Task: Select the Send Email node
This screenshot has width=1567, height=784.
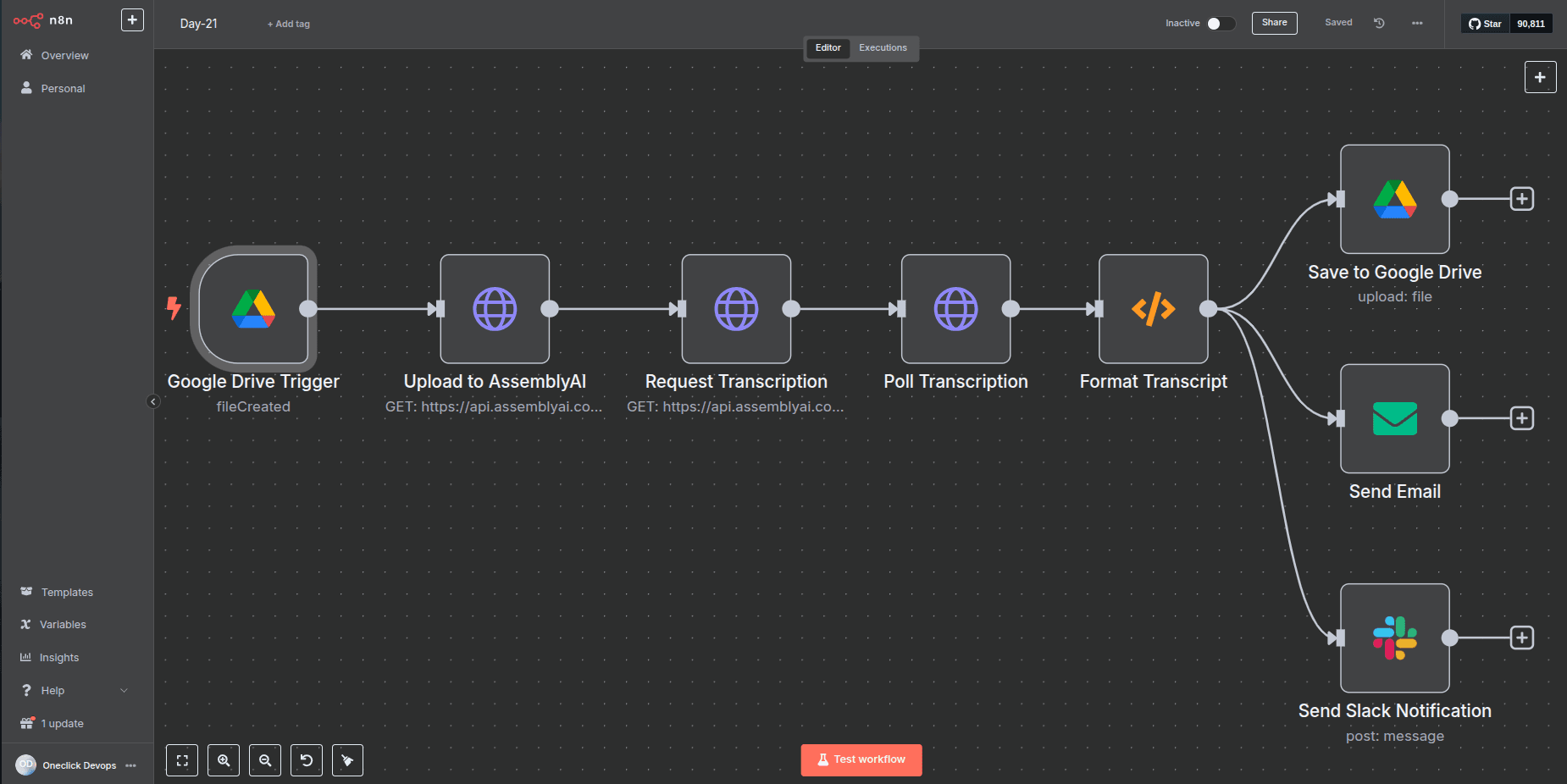Action: pyautogui.click(x=1395, y=418)
